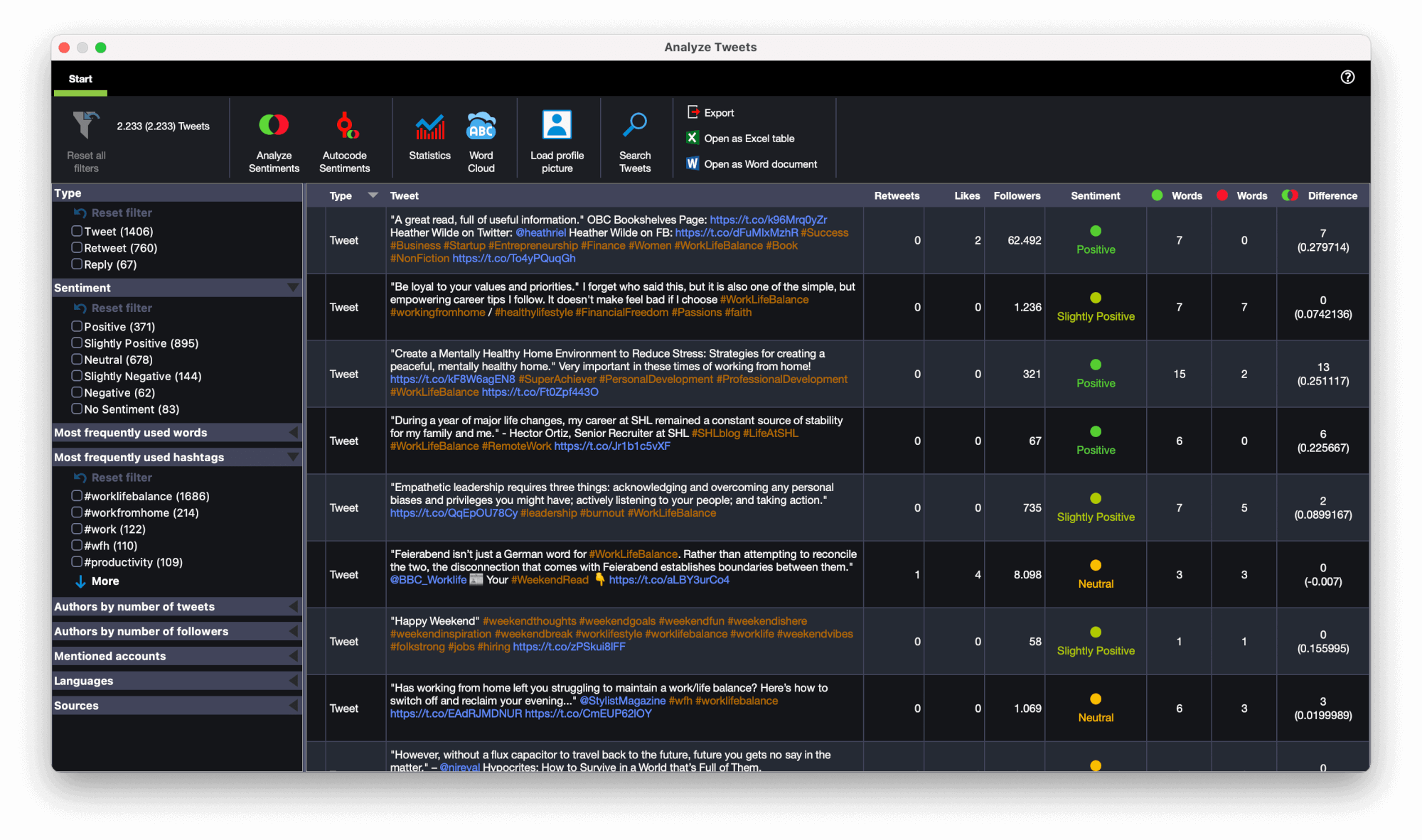1422x840 pixels.
Task: Click sentiment dot of the OBC Bookshelves tweet
Action: tap(1095, 231)
